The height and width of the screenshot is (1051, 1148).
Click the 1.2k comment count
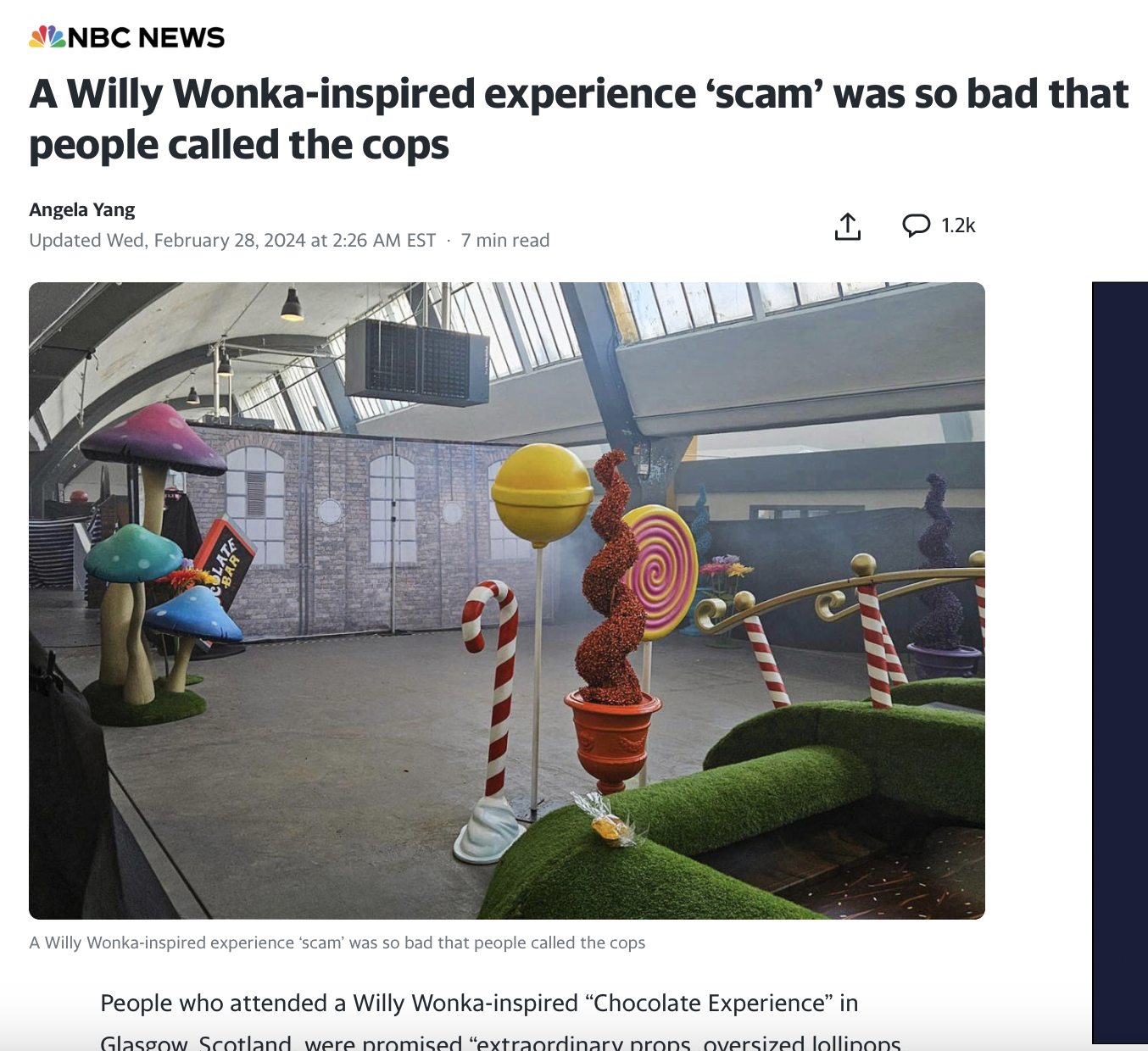point(958,225)
